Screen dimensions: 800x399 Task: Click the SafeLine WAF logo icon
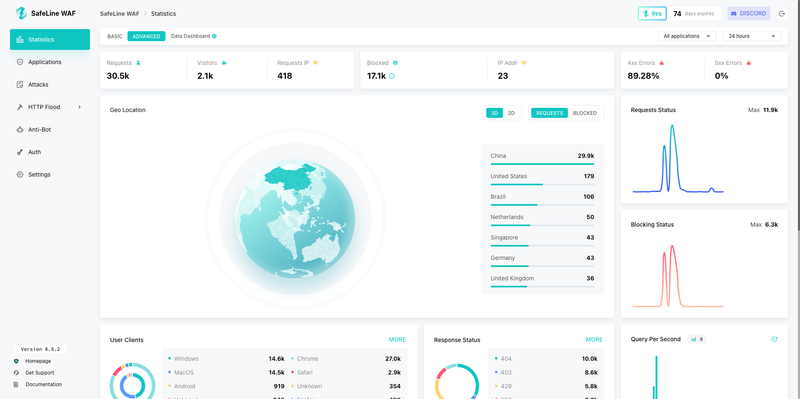[21, 13]
